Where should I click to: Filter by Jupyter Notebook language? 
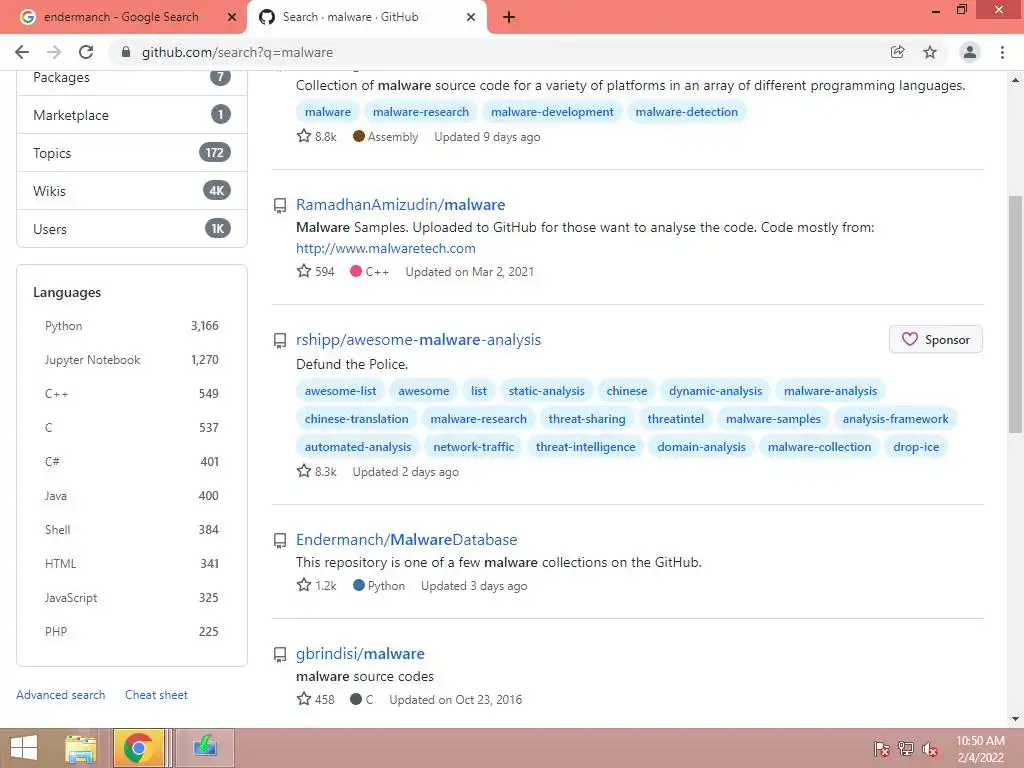click(132, 360)
